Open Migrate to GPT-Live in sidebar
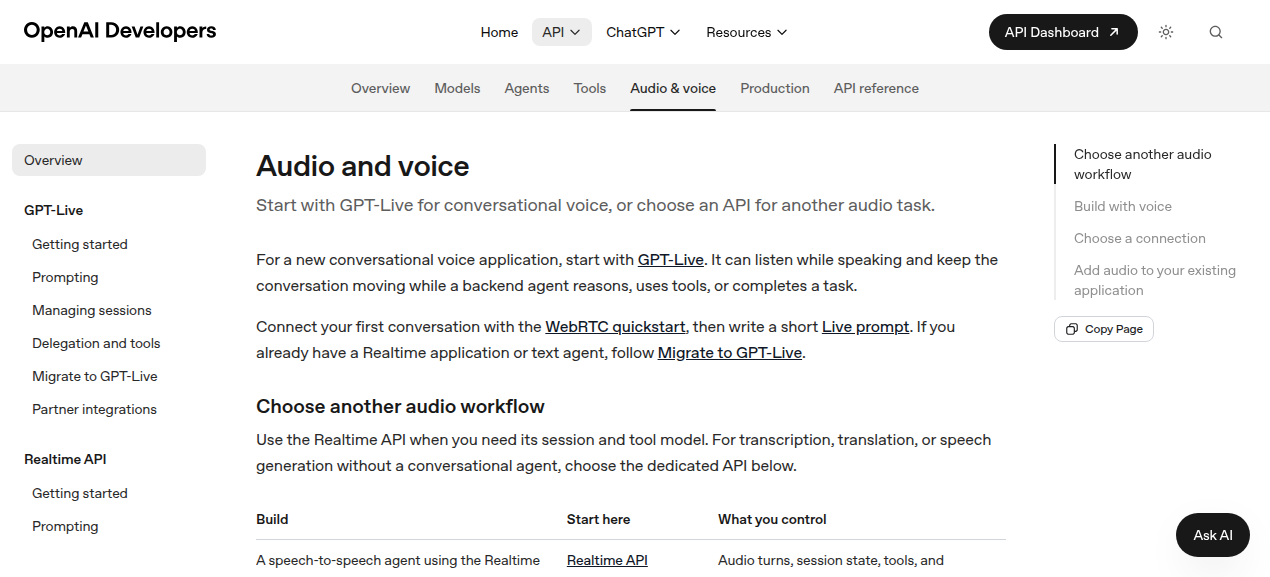This screenshot has width=1270, height=577. (x=95, y=376)
